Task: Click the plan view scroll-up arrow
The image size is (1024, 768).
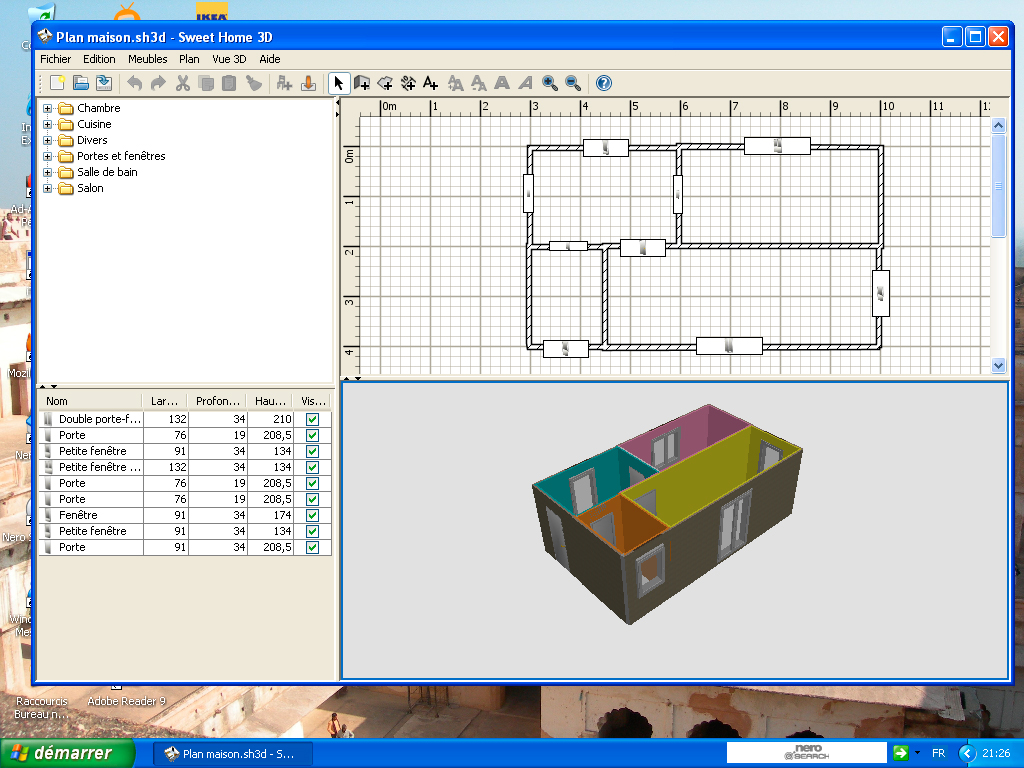Action: (998, 125)
